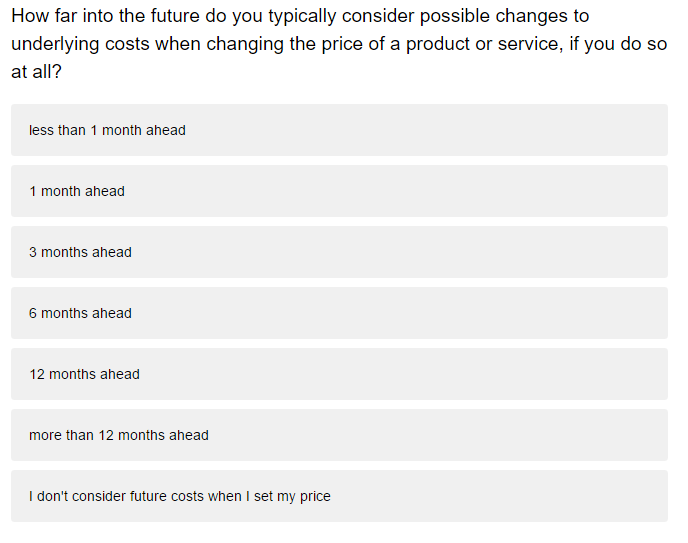Image resolution: width=688 pixels, height=543 pixels.
Task: Choose 'I don't consider future costs' option
Action: tap(339, 496)
